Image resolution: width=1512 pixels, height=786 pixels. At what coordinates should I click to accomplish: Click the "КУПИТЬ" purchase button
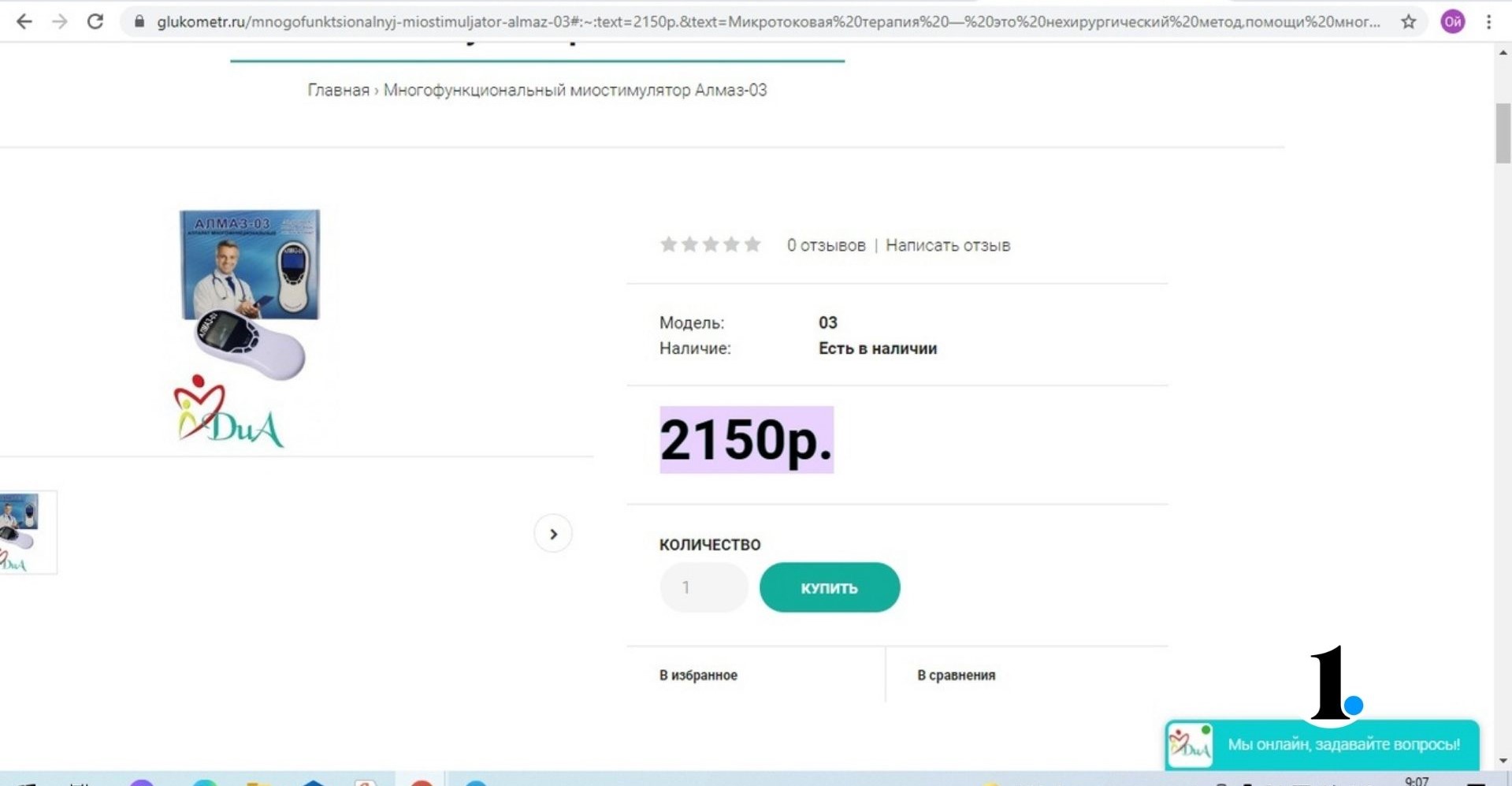829,587
